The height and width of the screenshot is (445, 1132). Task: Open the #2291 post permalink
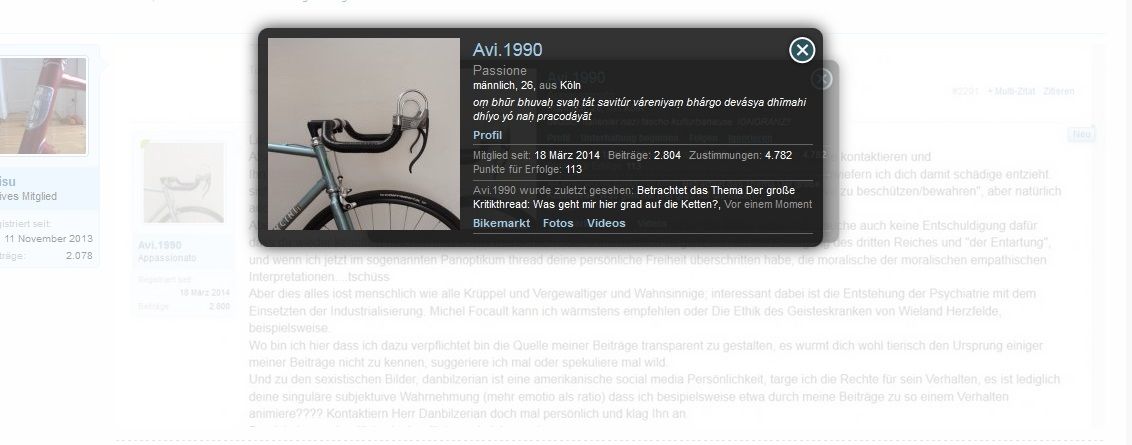965,92
